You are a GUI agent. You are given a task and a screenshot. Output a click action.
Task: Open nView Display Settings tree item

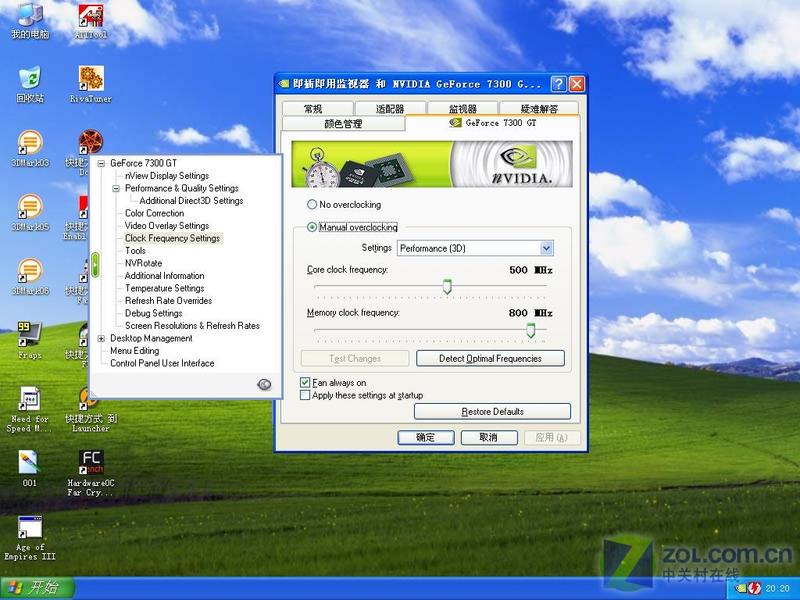point(167,176)
